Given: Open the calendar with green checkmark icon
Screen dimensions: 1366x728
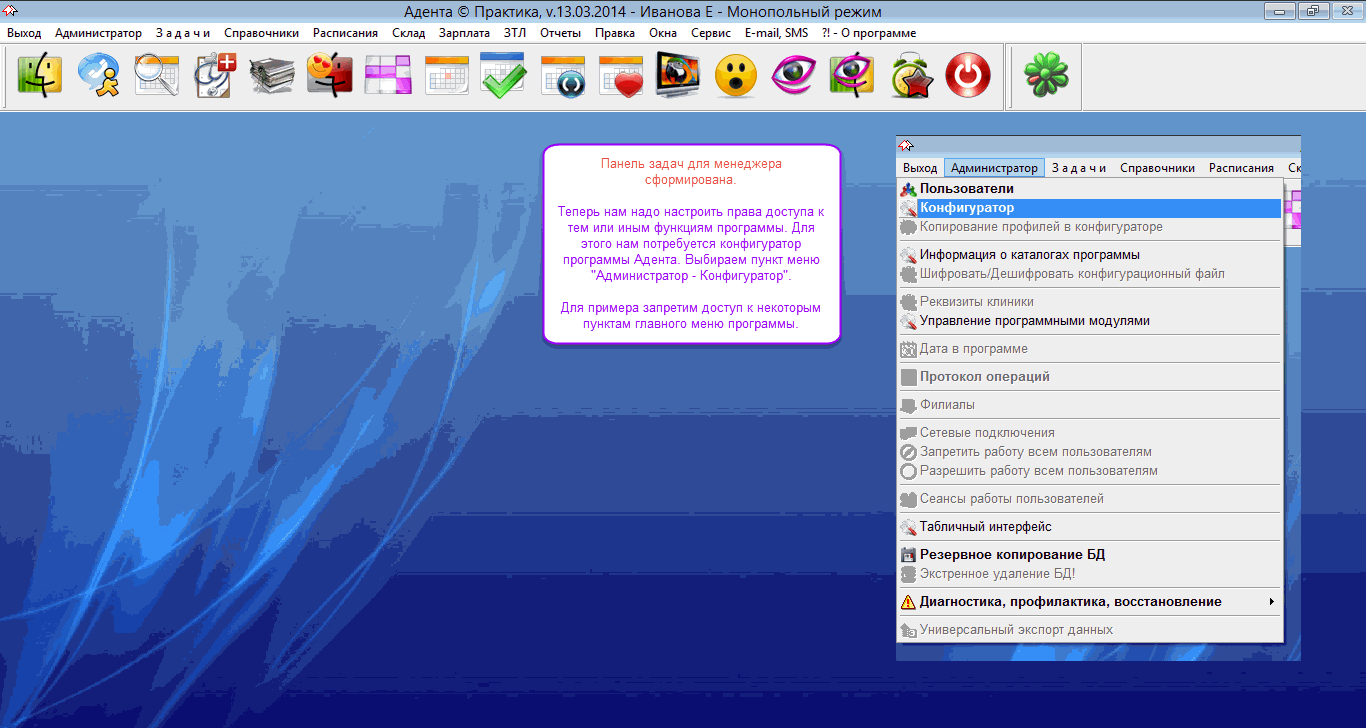Looking at the screenshot, I should 503,75.
